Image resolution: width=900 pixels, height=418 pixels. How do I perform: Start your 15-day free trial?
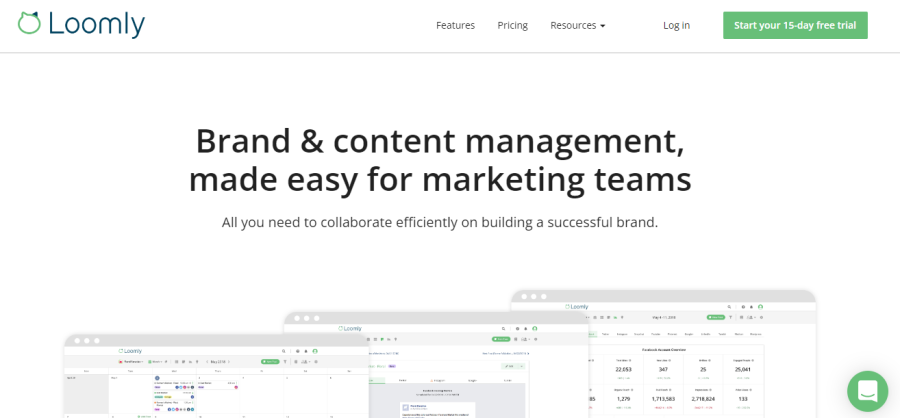tap(795, 25)
